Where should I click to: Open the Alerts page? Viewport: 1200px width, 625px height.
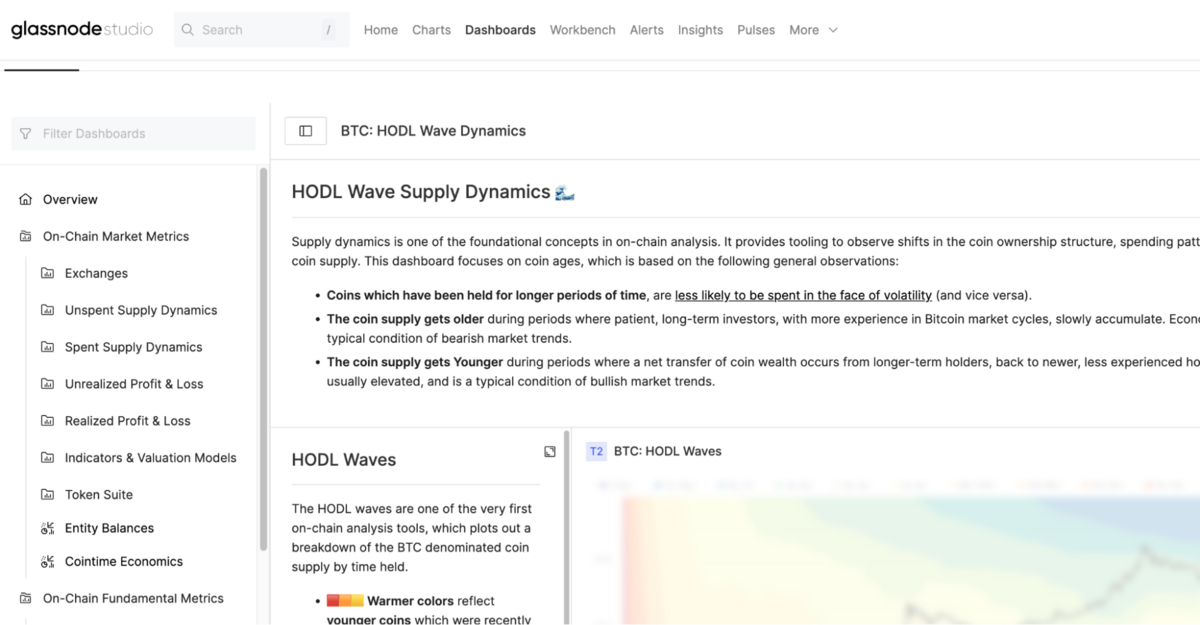pos(646,30)
